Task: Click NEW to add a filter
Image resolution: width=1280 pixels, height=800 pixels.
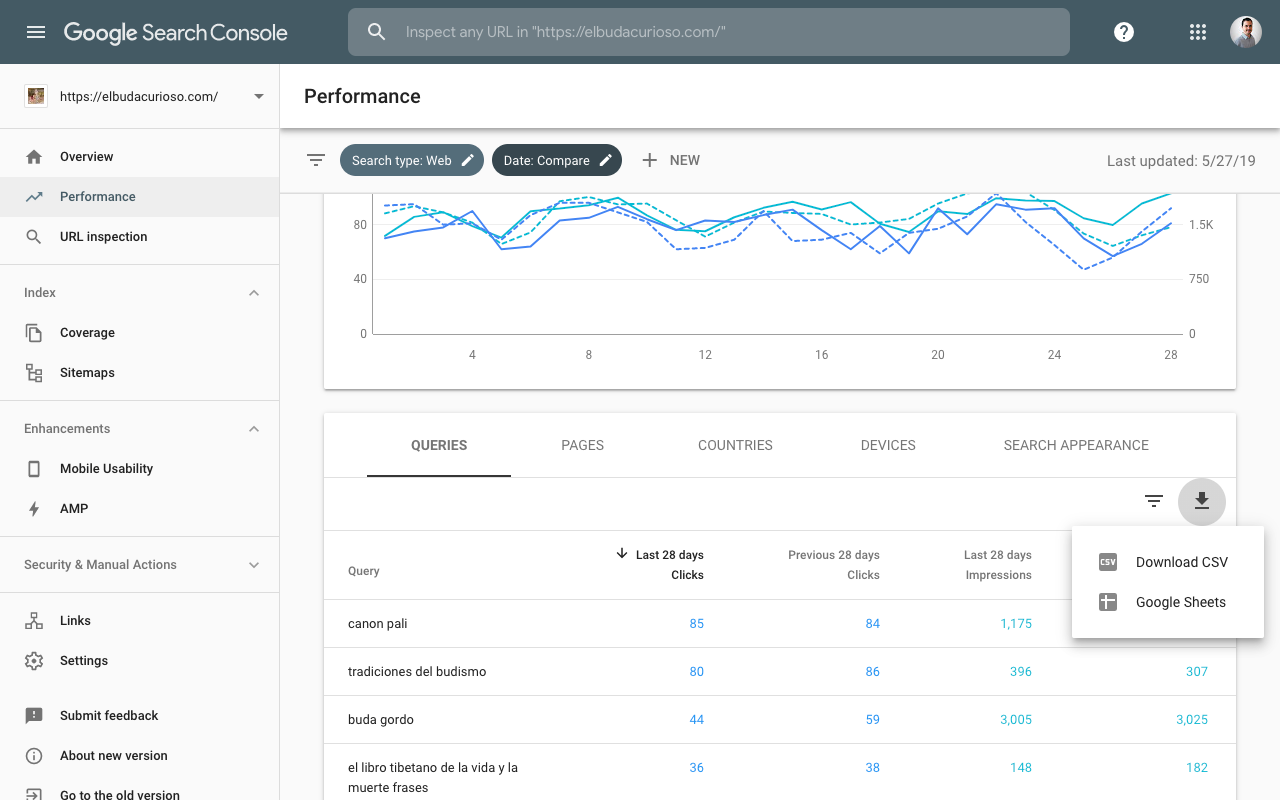Action: tap(670, 160)
